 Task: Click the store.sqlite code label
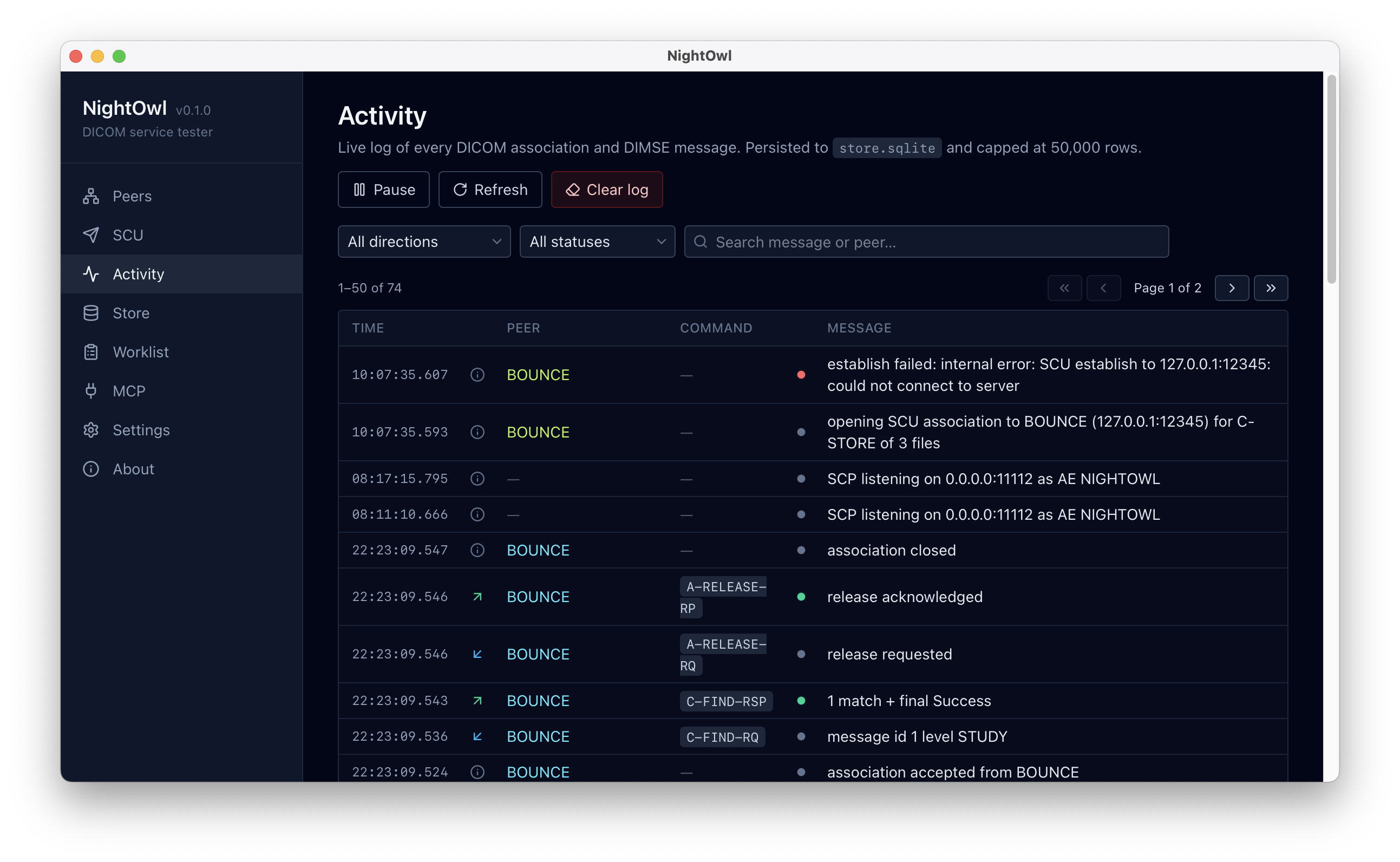coord(886,148)
